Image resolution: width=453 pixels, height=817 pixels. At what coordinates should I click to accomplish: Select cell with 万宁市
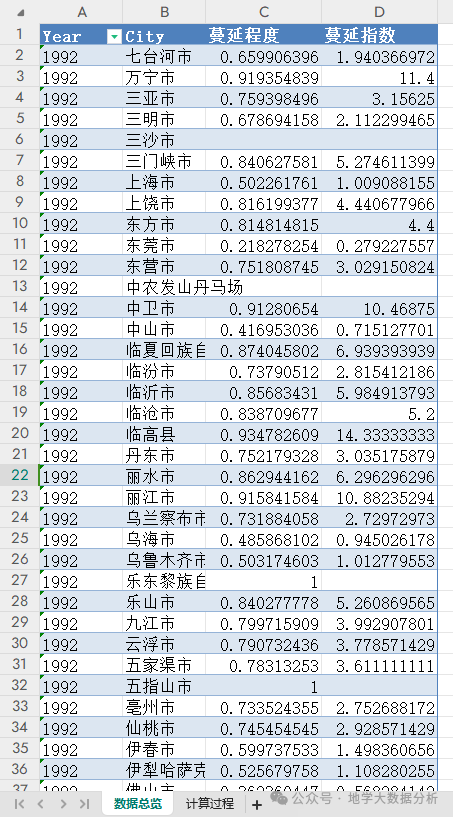(x=164, y=77)
